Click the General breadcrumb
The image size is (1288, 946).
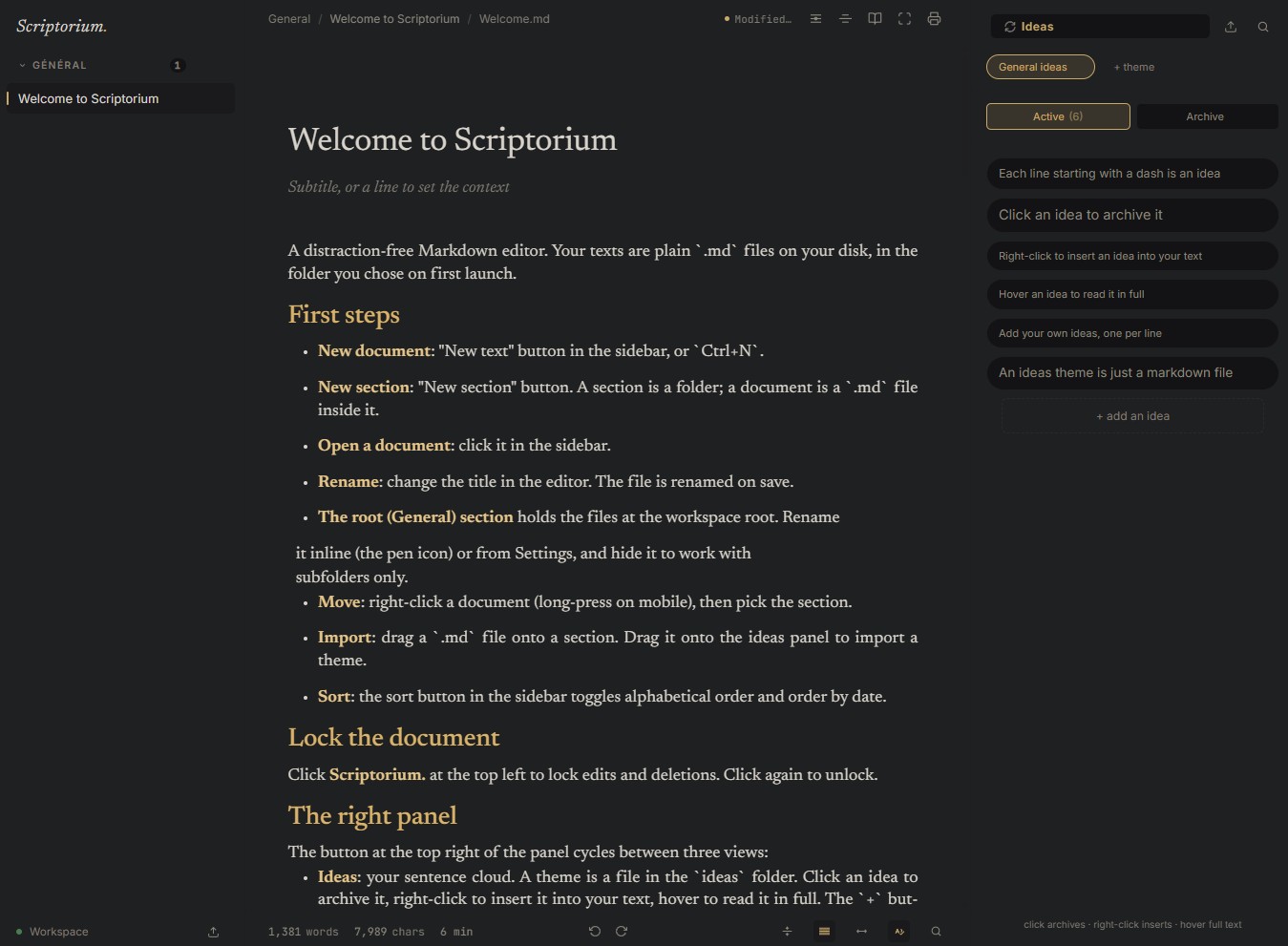pyautogui.click(x=289, y=19)
